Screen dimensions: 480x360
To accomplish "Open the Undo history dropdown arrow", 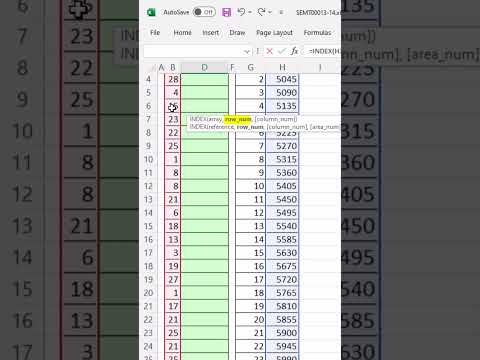I will tap(250, 12).
